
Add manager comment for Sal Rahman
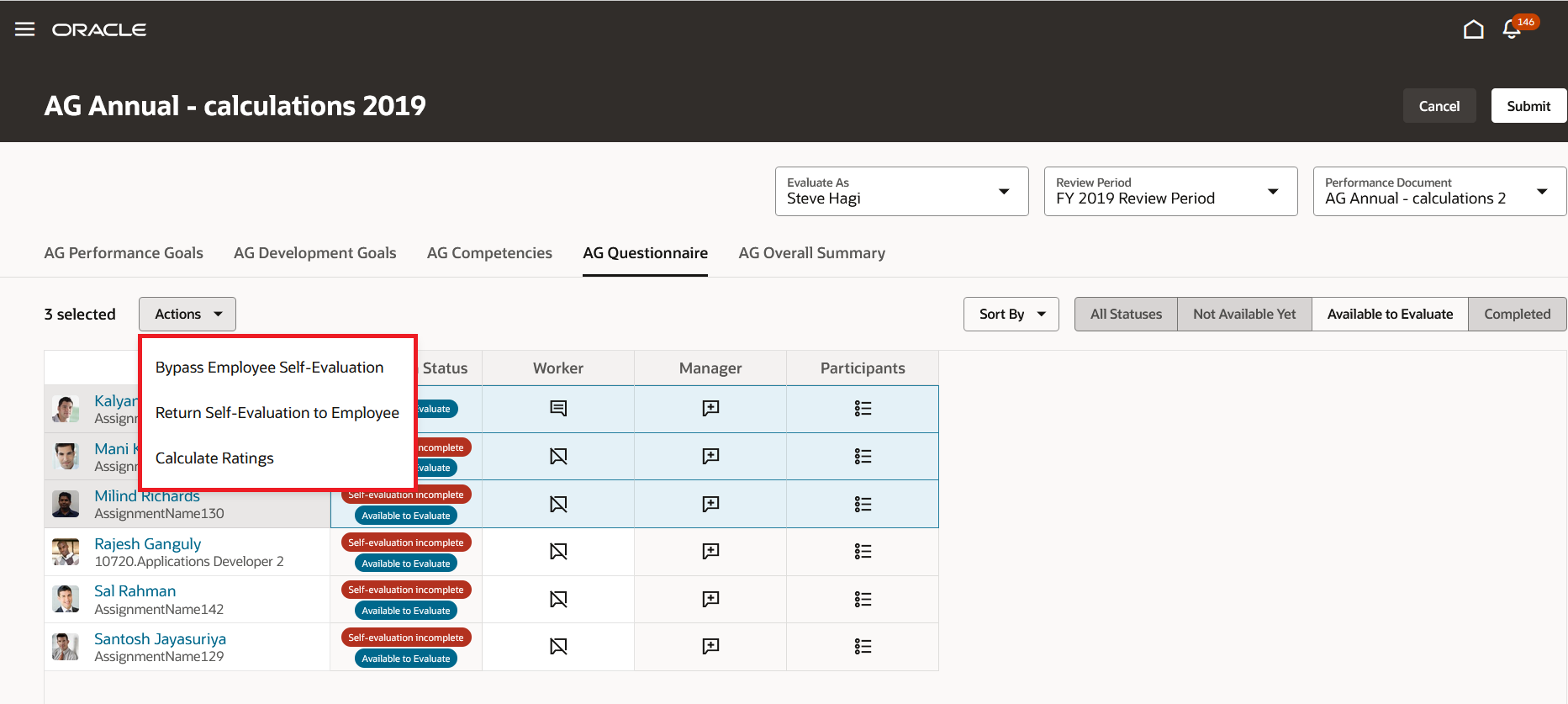point(710,599)
